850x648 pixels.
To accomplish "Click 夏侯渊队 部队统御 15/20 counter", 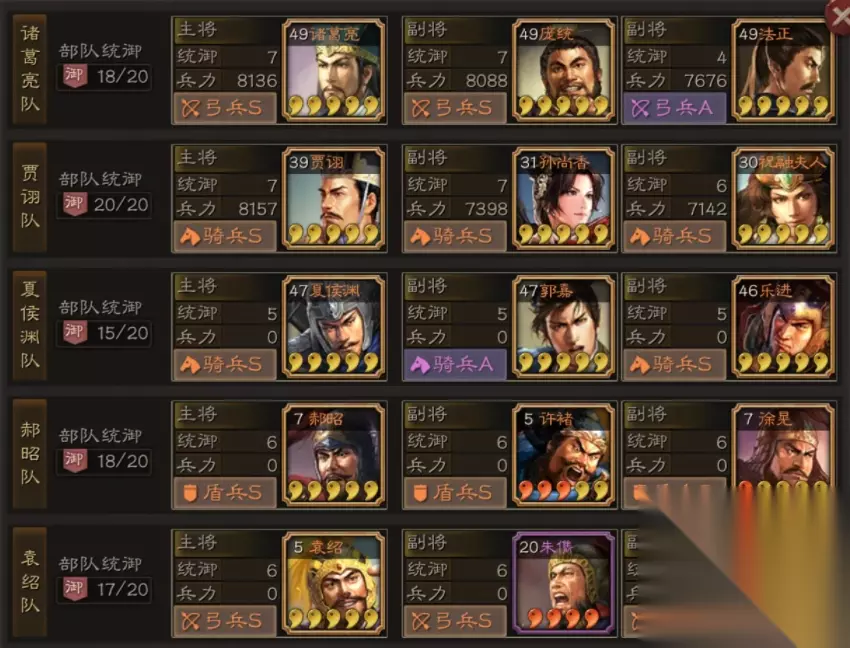I will click(104, 332).
